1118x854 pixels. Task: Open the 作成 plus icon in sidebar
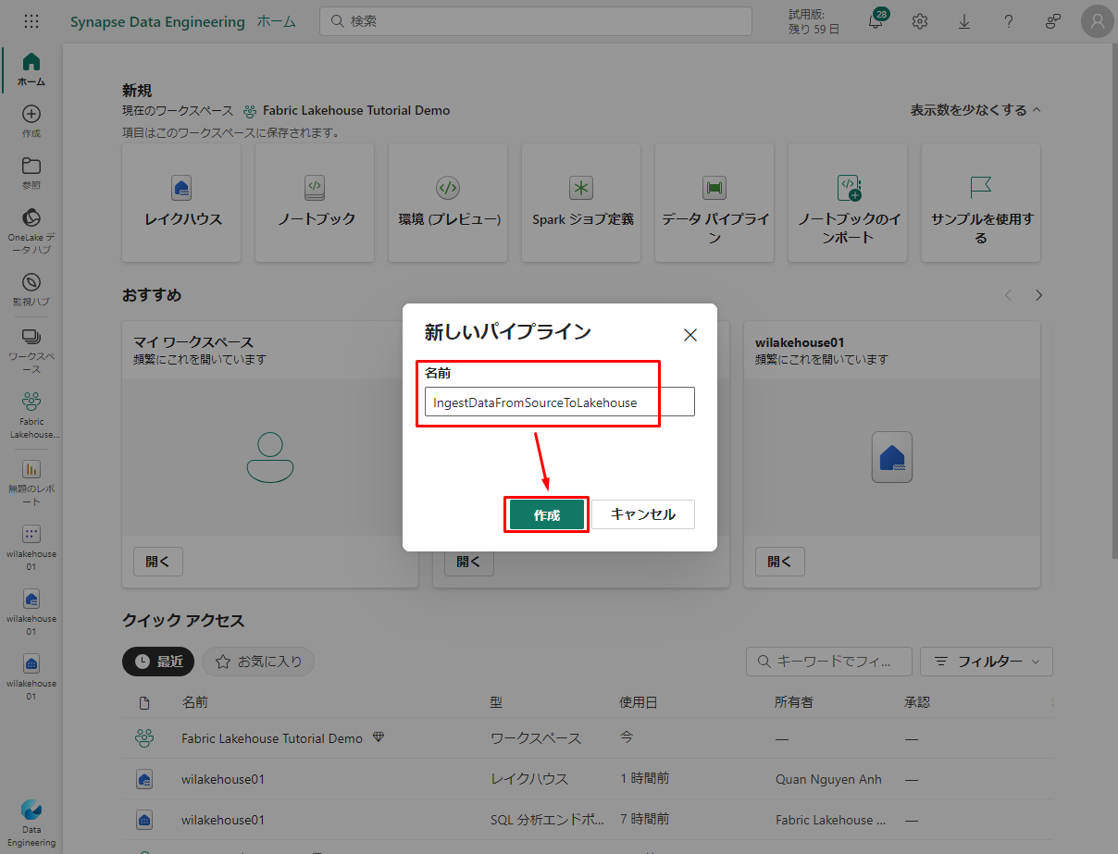[31, 115]
